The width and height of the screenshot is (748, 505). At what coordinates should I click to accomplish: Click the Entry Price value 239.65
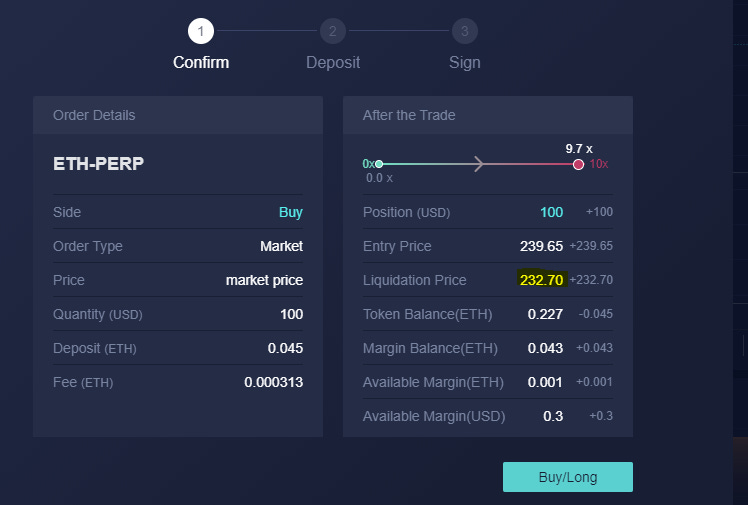pyautogui.click(x=541, y=246)
